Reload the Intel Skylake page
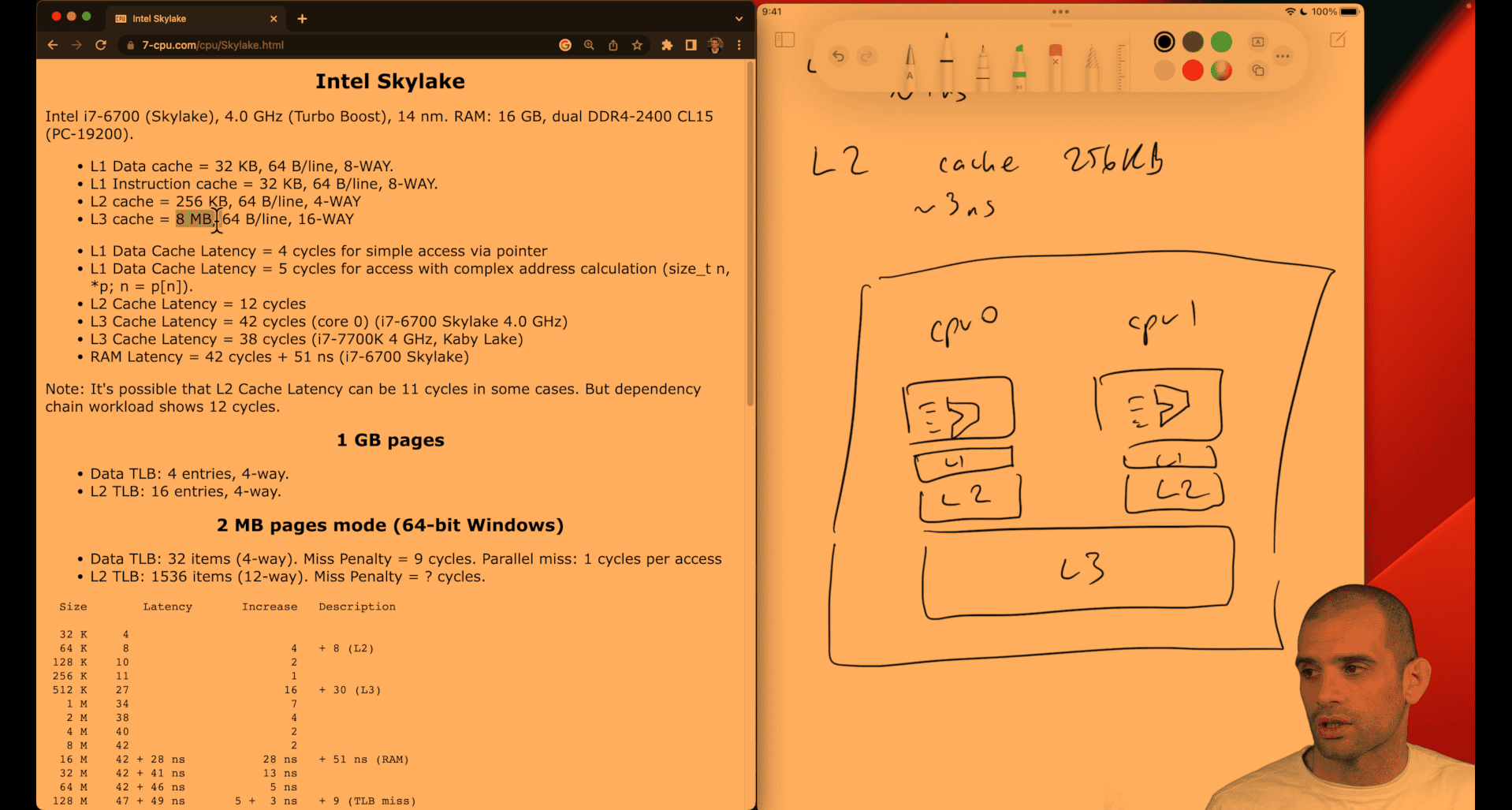The height and width of the screenshot is (810, 1512). point(101,46)
